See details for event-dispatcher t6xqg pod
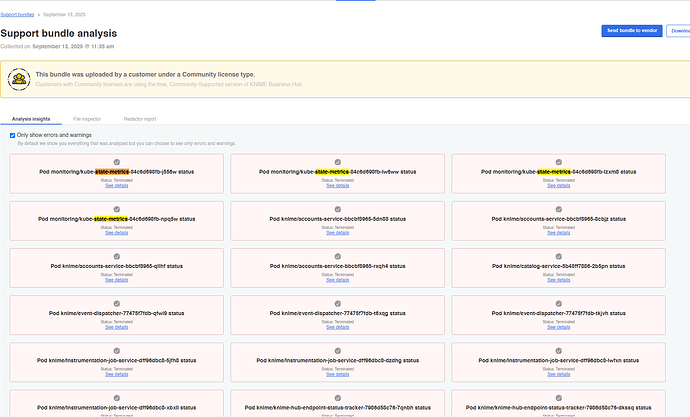The width and height of the screenshot is (690, 417). click(x=338, y=327)
